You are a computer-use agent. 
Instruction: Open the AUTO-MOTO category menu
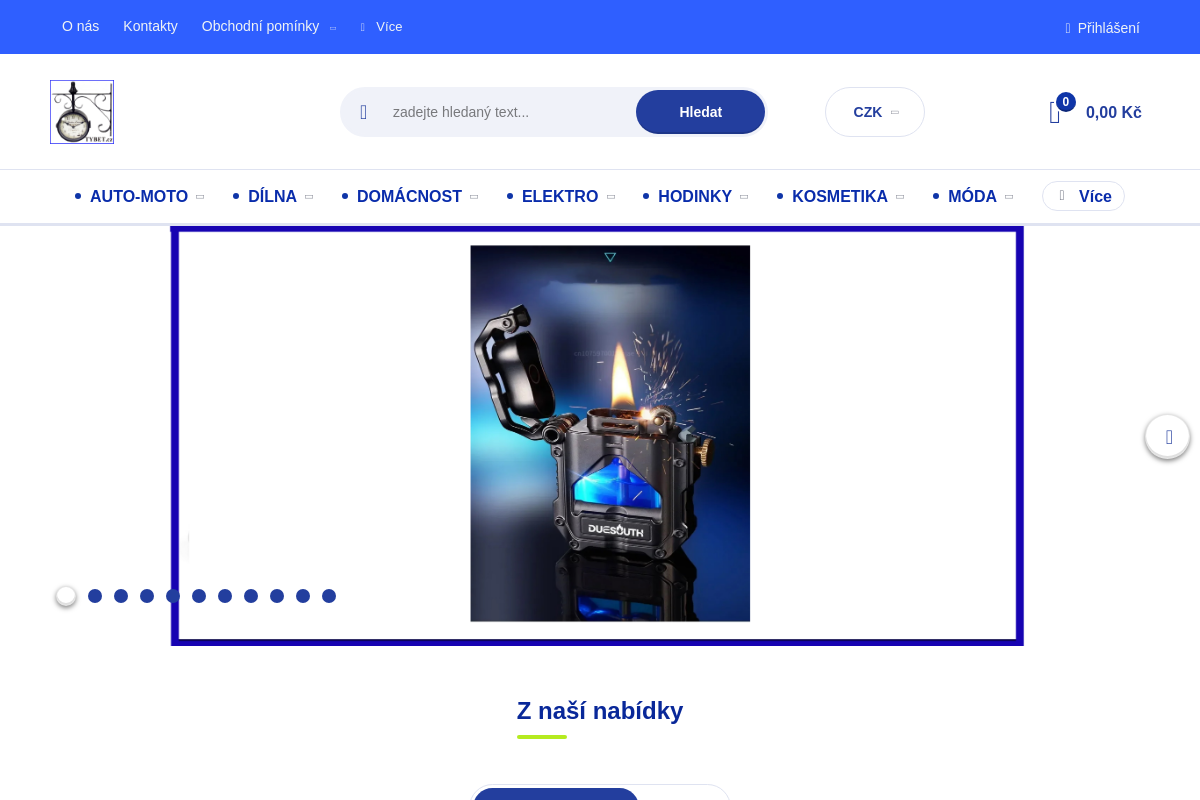point(139,197)
